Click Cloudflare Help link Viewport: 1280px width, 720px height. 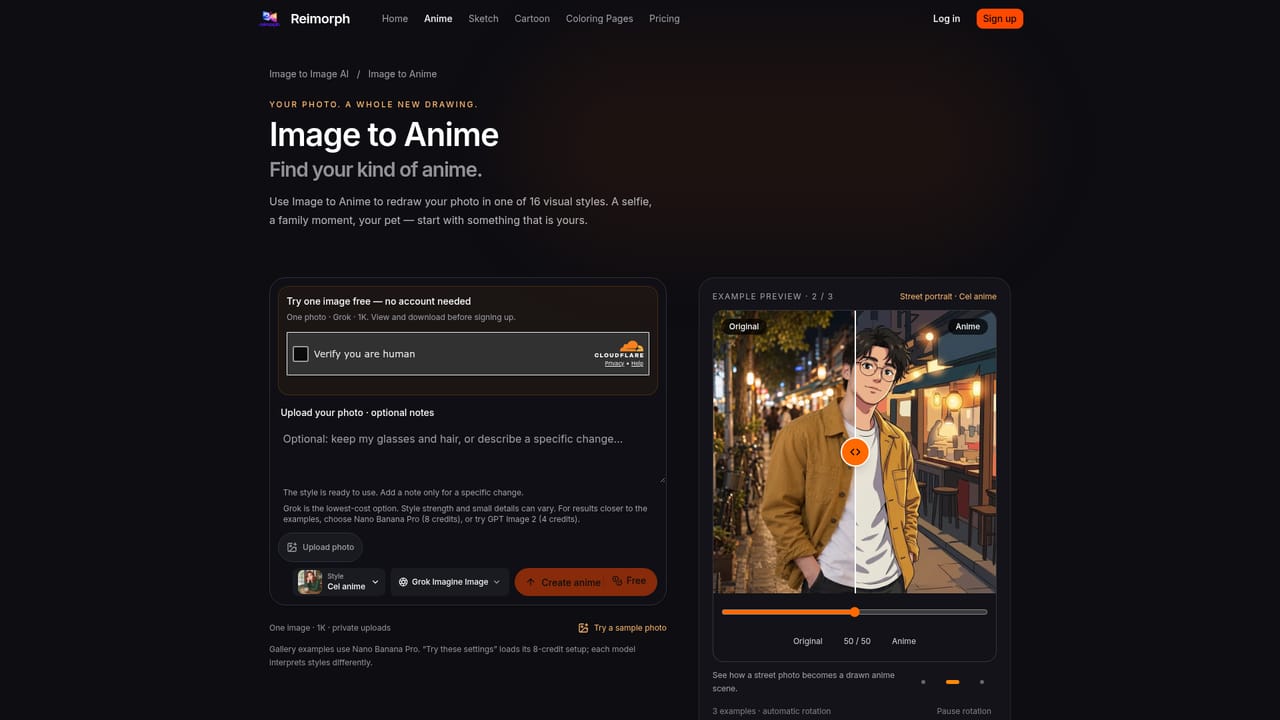[x=637, y=364]
